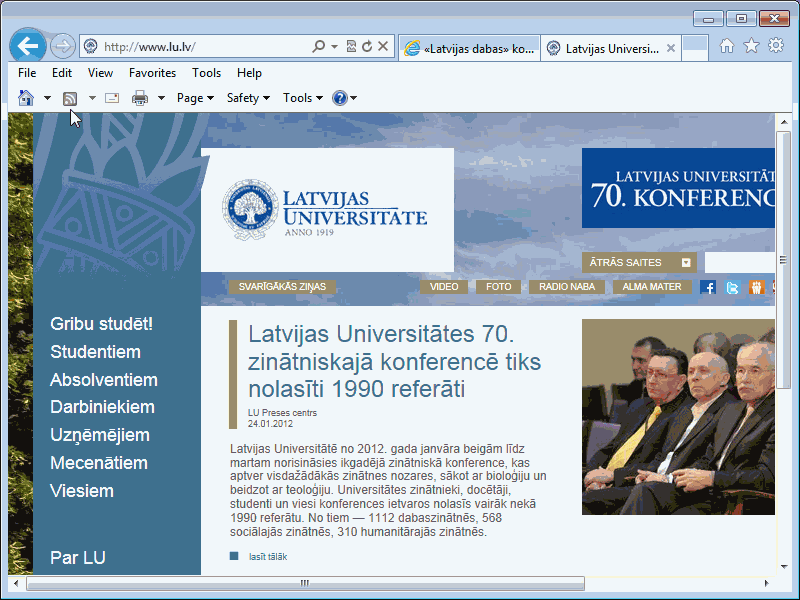Close the Latvijas Universi... tab
Image resolution: width=800 pixels, height=600 pixels.
[671, 48]
